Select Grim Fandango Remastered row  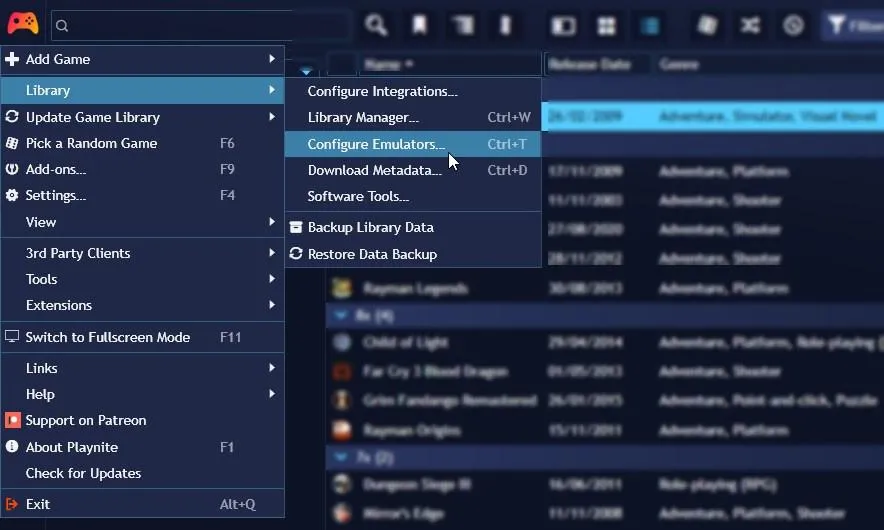(605, 400)
